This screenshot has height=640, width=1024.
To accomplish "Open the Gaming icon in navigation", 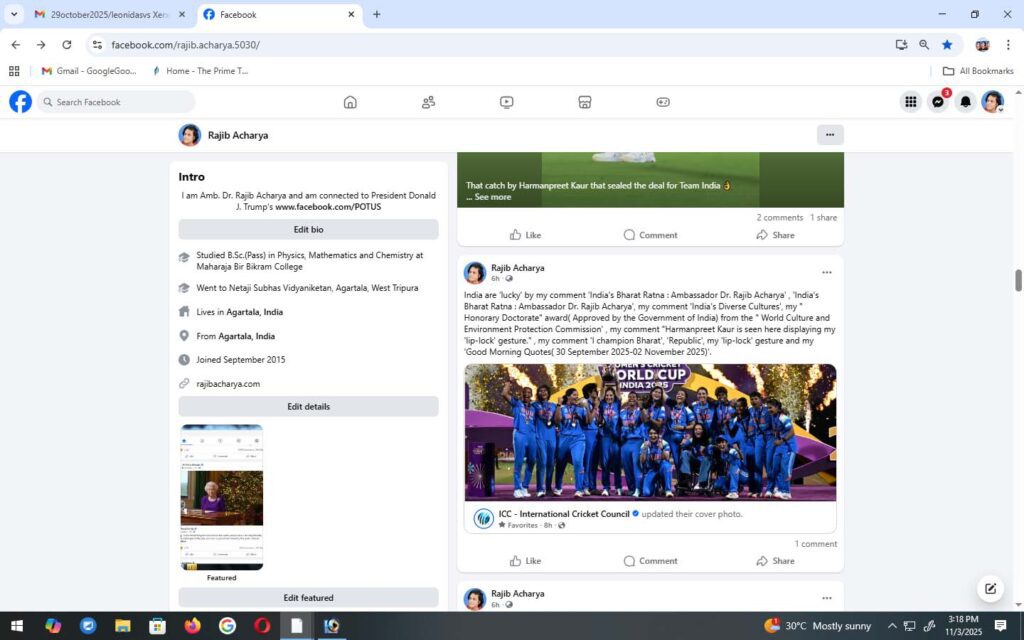I will coord(663,102).
